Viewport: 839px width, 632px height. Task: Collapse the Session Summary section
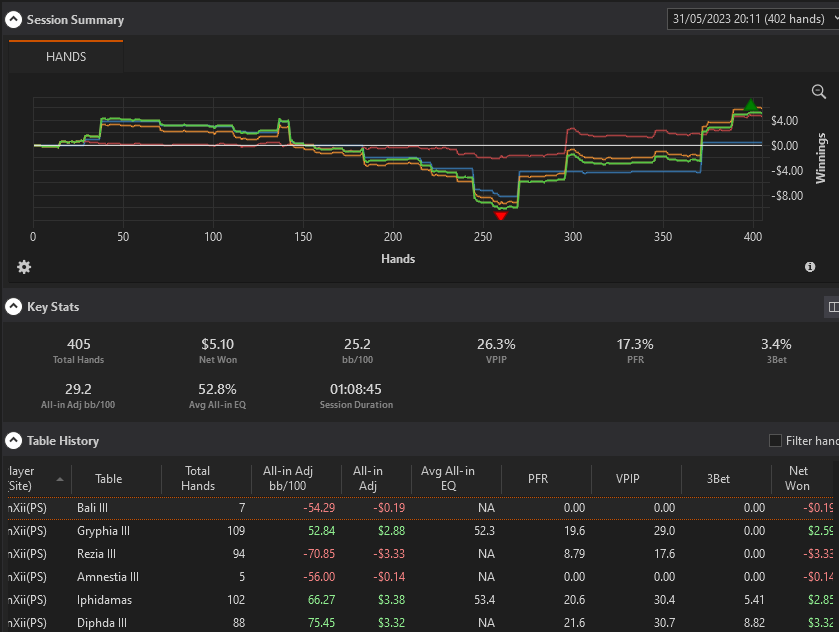pos(13,20)
